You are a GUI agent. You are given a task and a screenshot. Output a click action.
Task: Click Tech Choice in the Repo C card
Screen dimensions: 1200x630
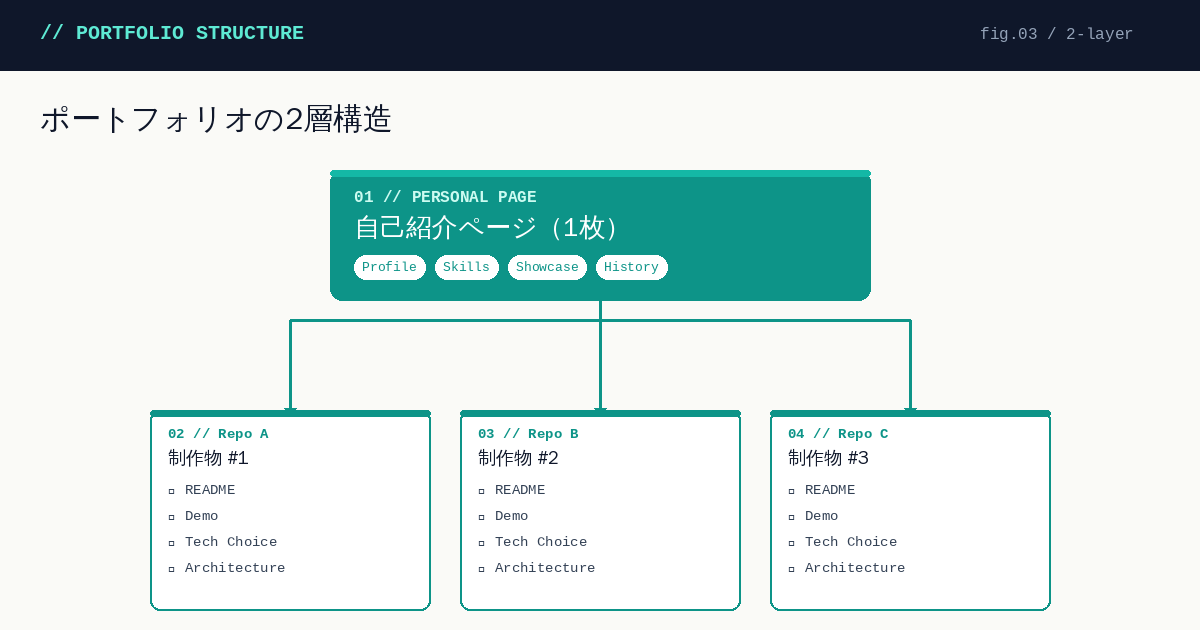coord(851,542)
